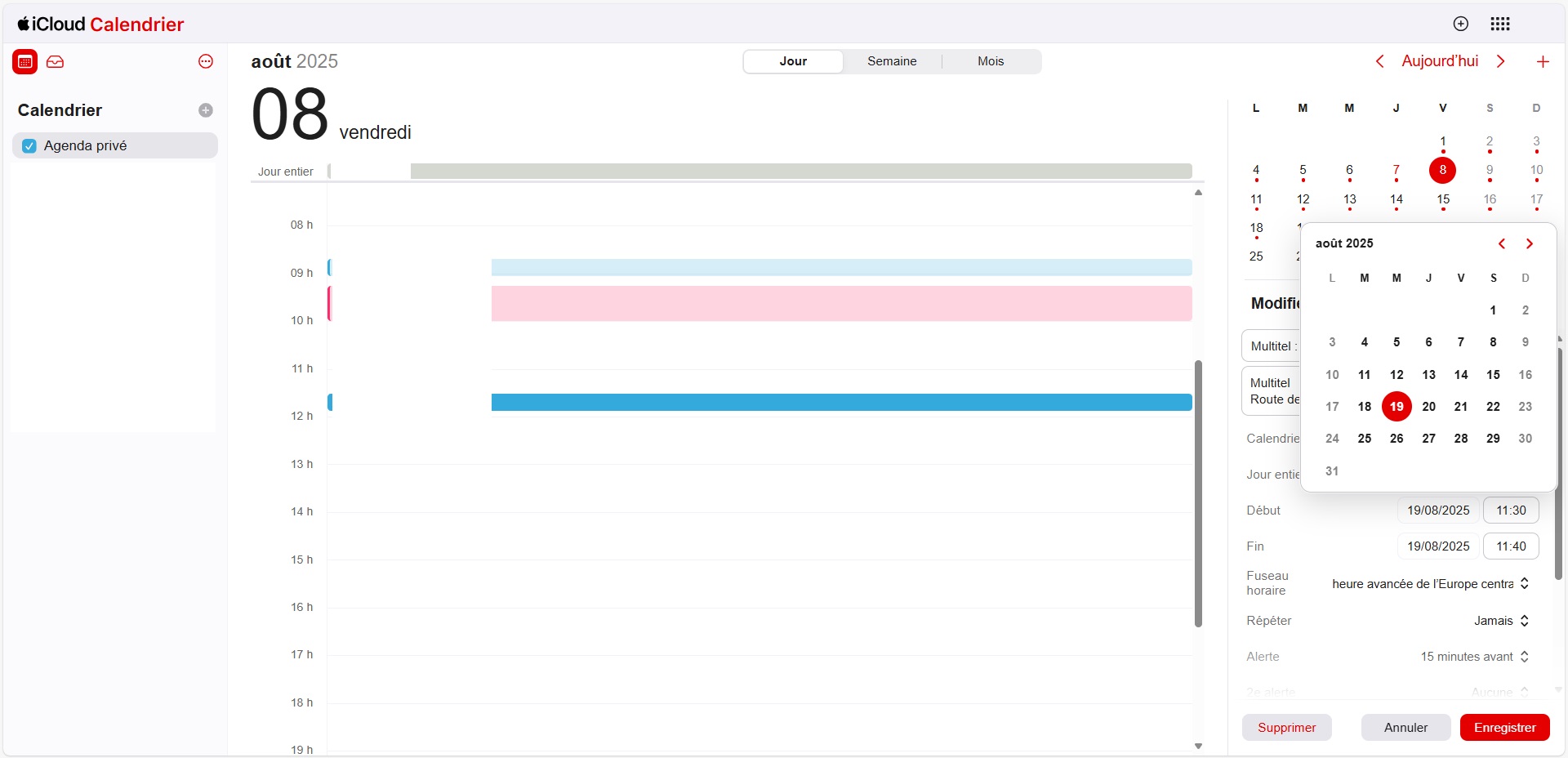The height and width of the screenshot is (758, 1568).
Task: Click the Fin date field 19/08/2025
Action: [1438, 546]
